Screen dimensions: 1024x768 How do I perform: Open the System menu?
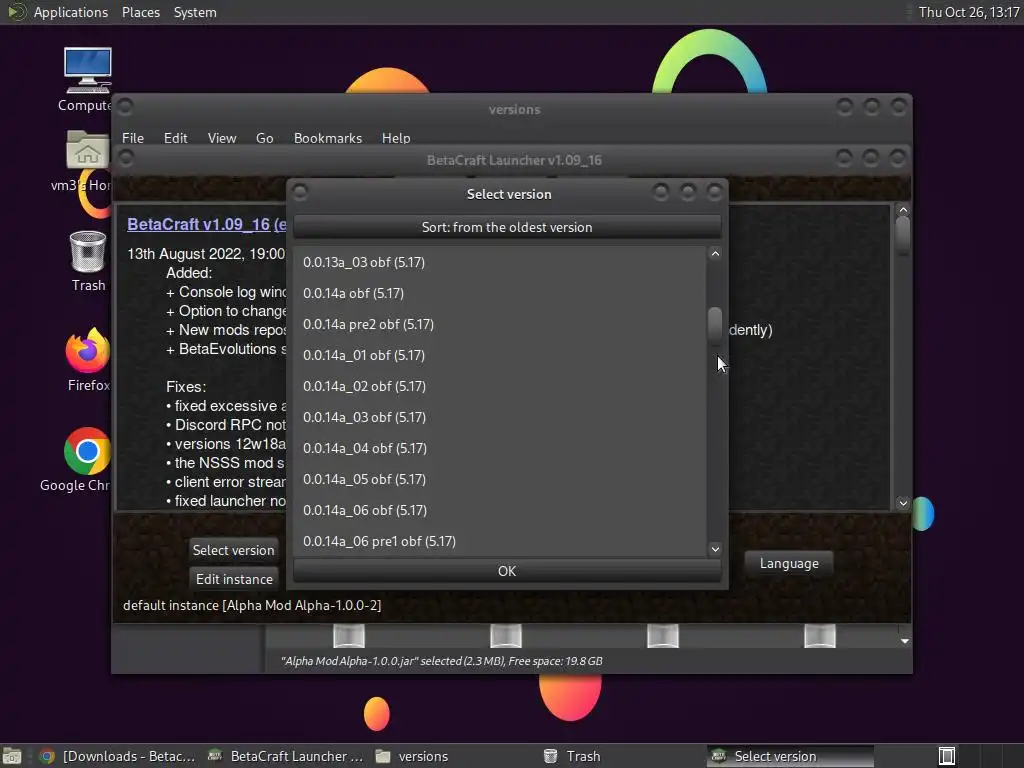[195, 12]
